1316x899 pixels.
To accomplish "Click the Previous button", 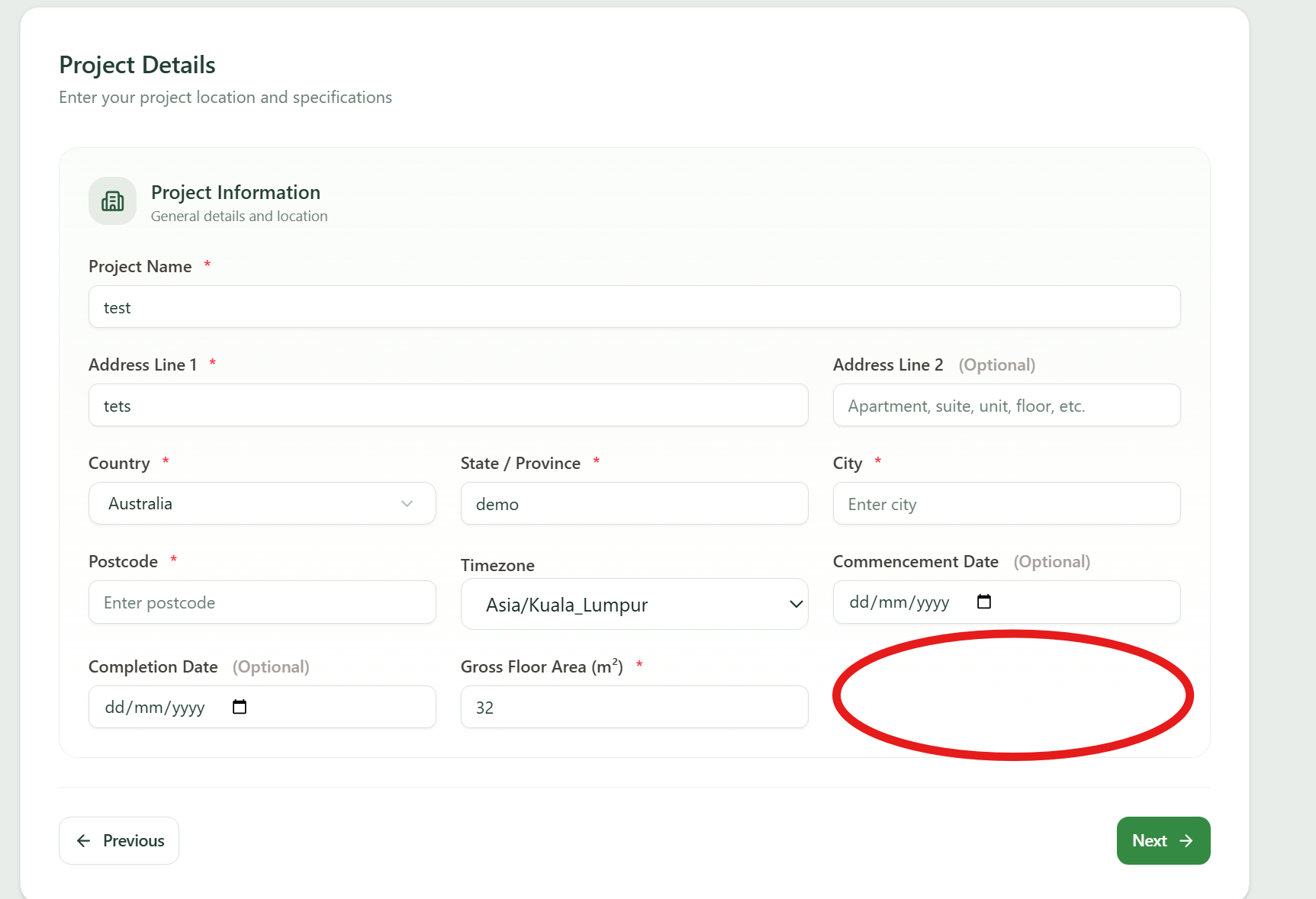I will [119, 840].
